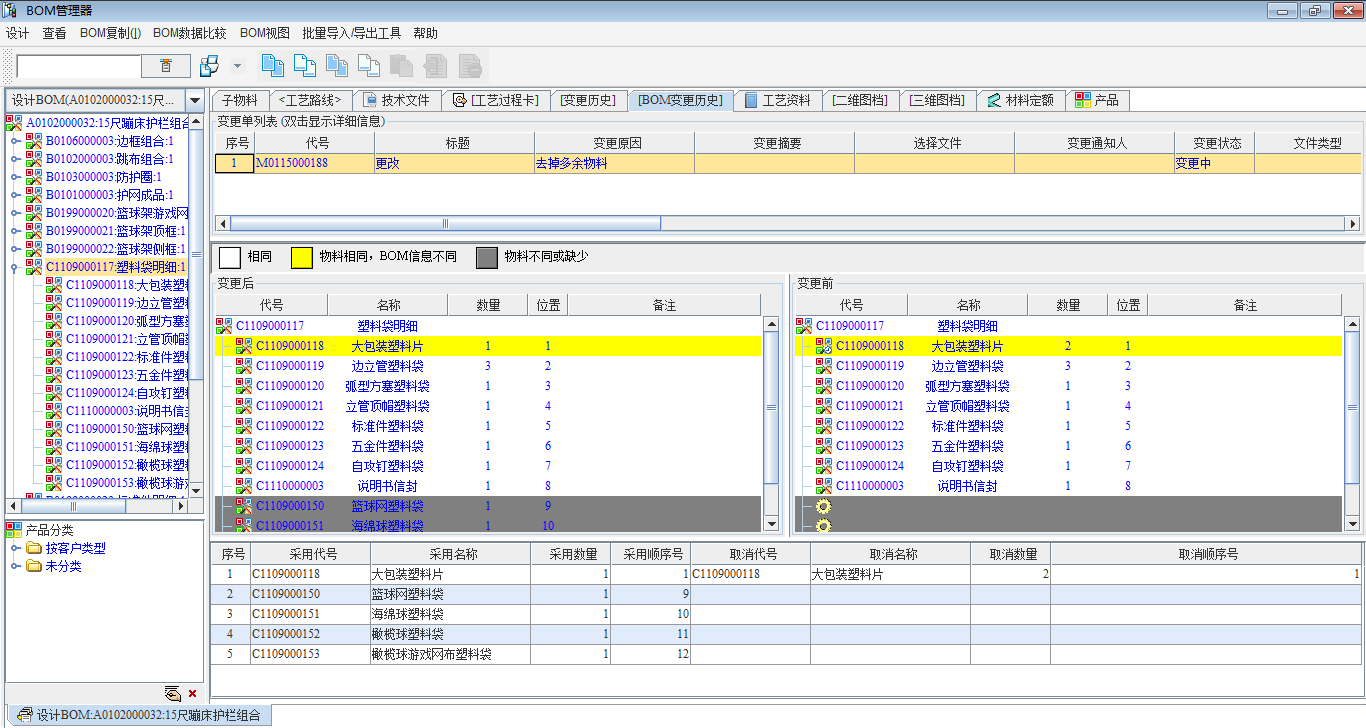Switch to the 材料定额 tab
Image resolution: width=1366 pixels, height=728 pixels.
point(1020,100)
